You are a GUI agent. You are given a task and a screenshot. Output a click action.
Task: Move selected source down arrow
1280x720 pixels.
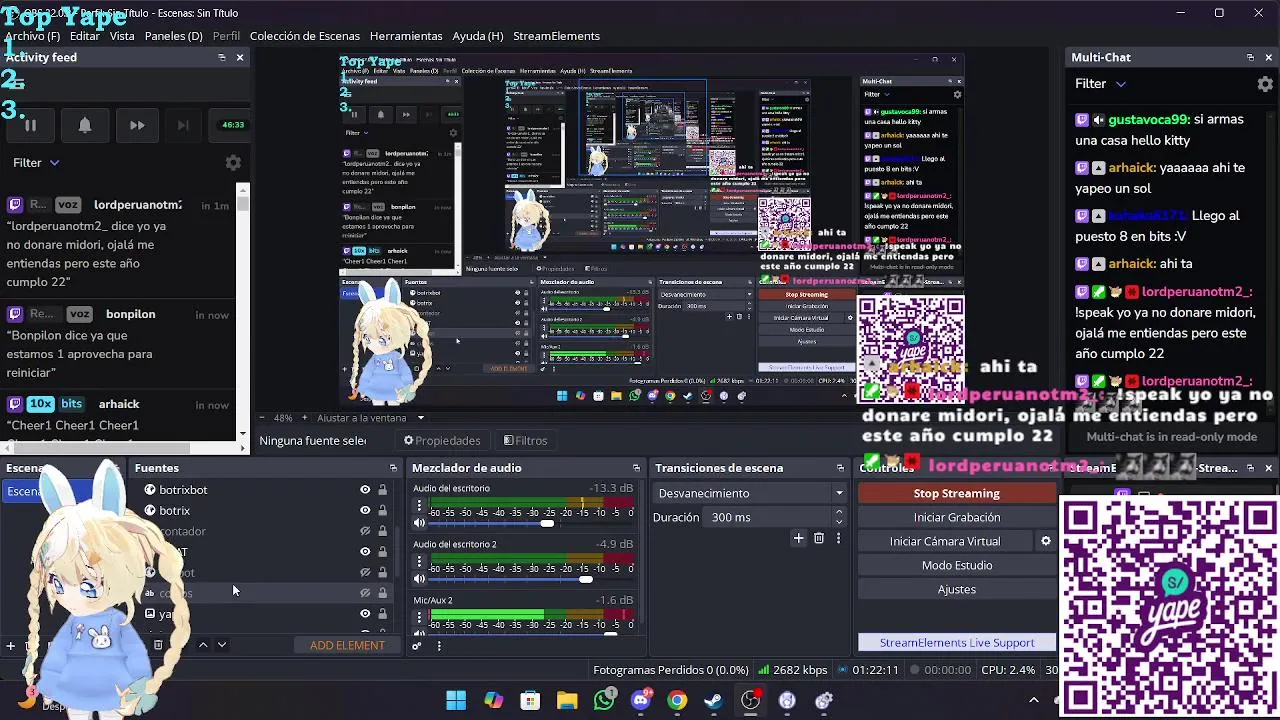pos(222,645)
